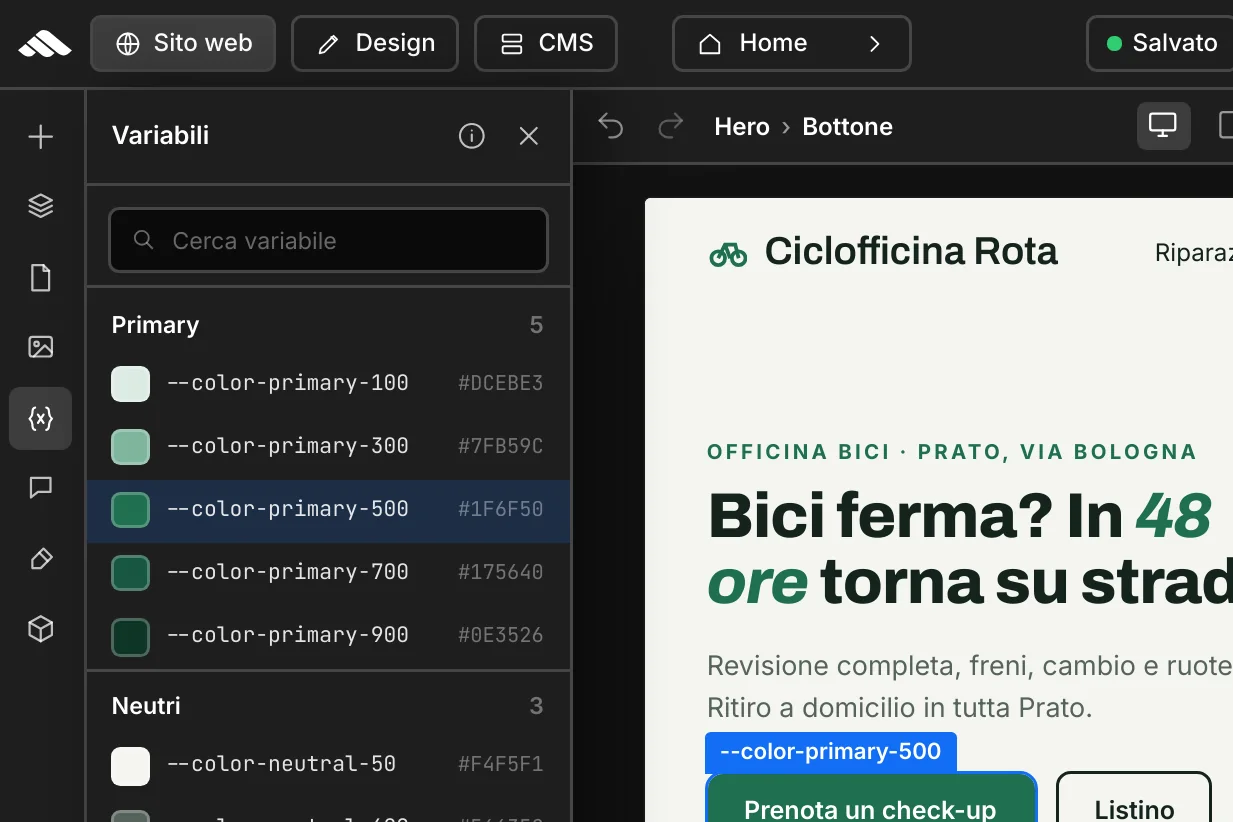
Task: Click the Listino button on canvas
Action: pyautogui.click(x=1134, y=798)
